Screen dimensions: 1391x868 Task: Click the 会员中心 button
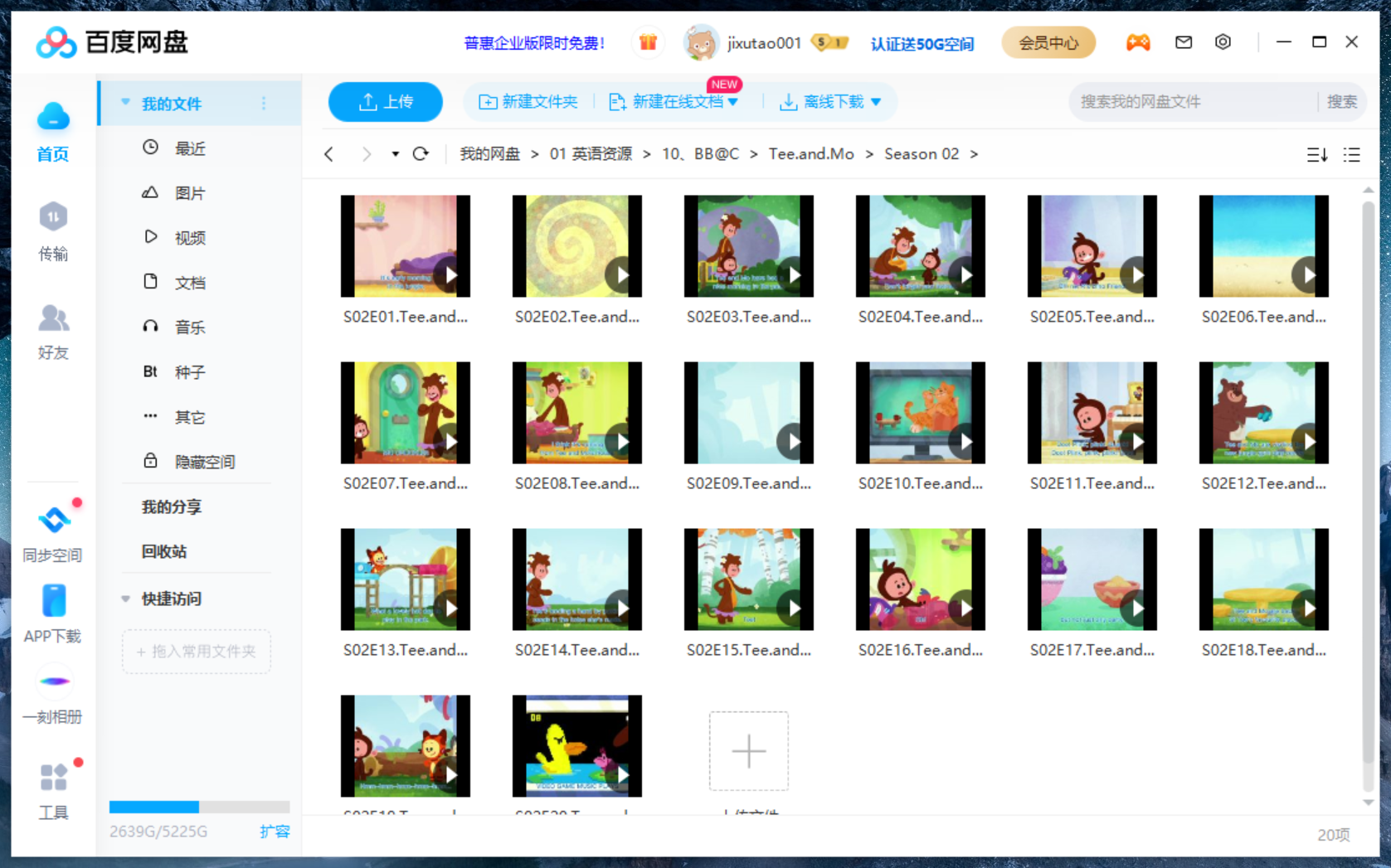[x=1048, y=42]
